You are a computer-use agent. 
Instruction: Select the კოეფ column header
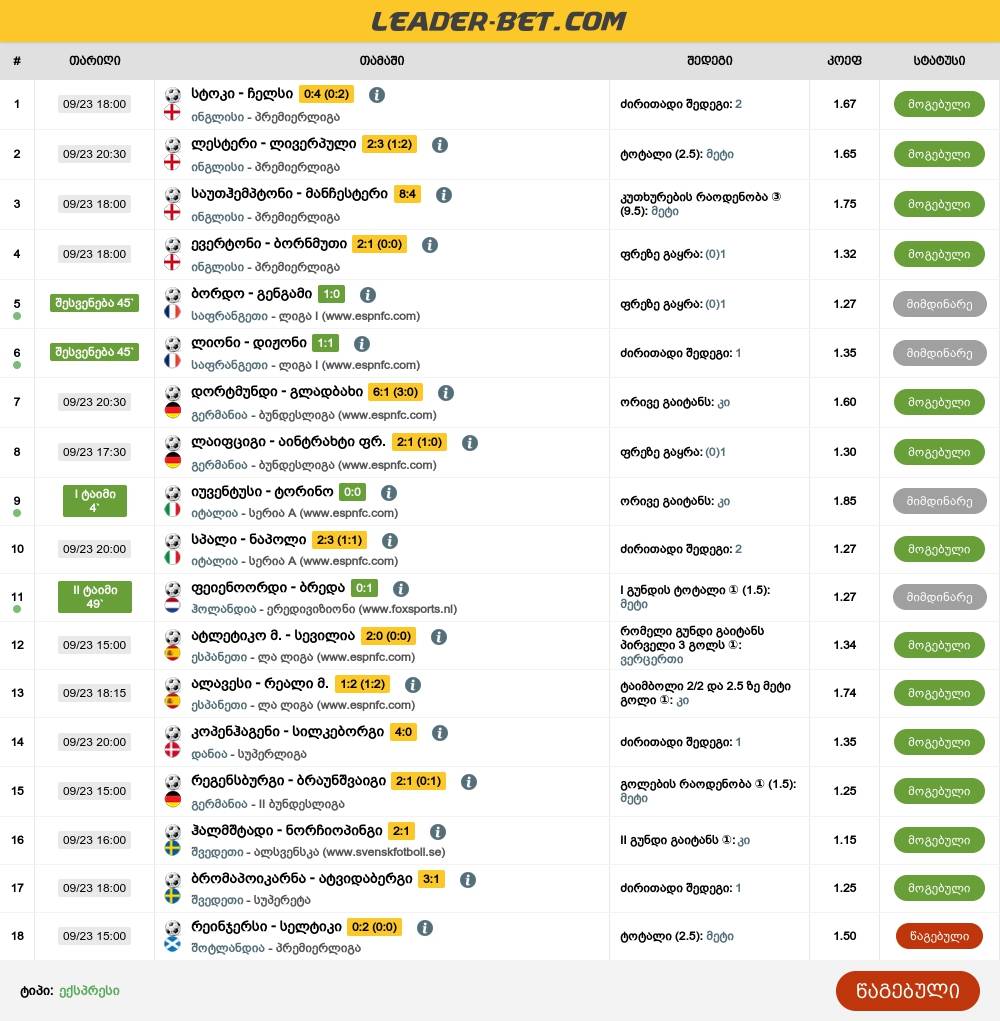844,61
